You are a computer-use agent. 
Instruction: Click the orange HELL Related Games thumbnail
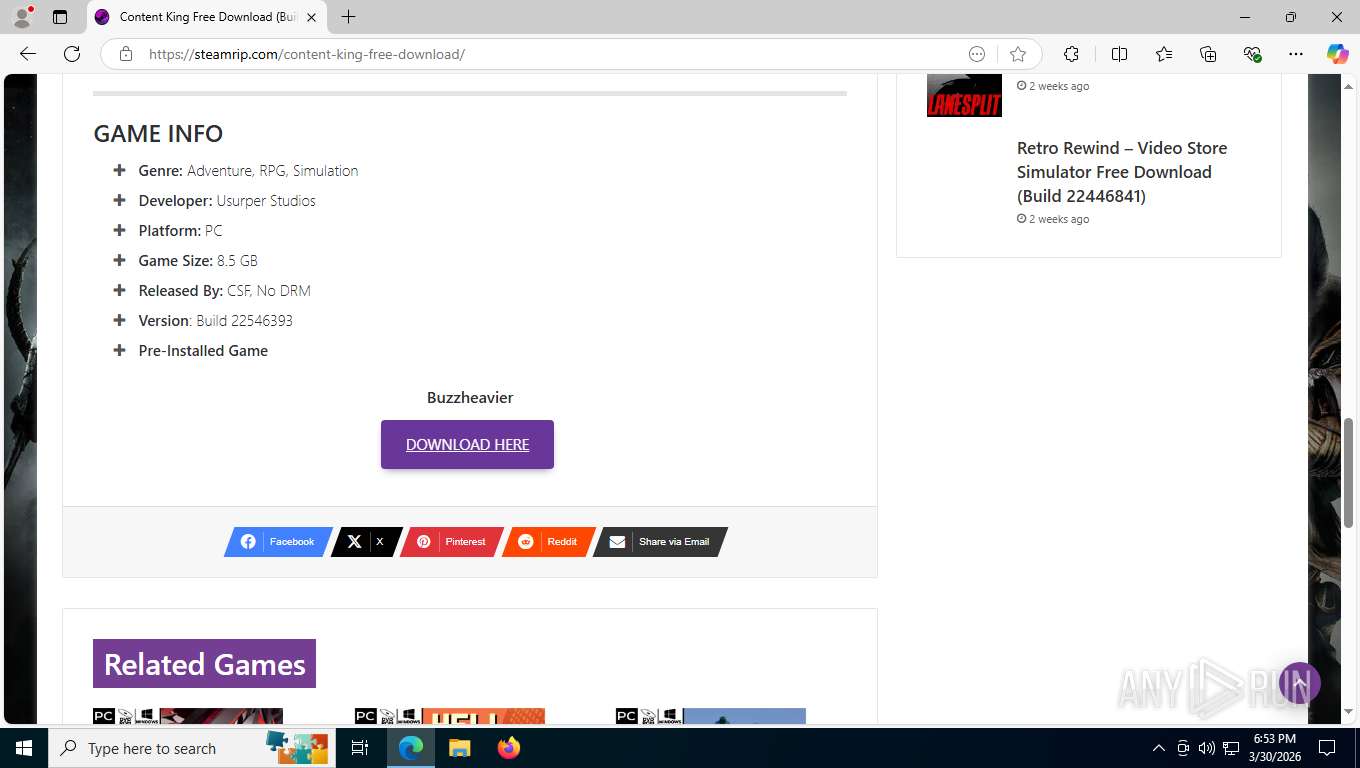[450, 716]
